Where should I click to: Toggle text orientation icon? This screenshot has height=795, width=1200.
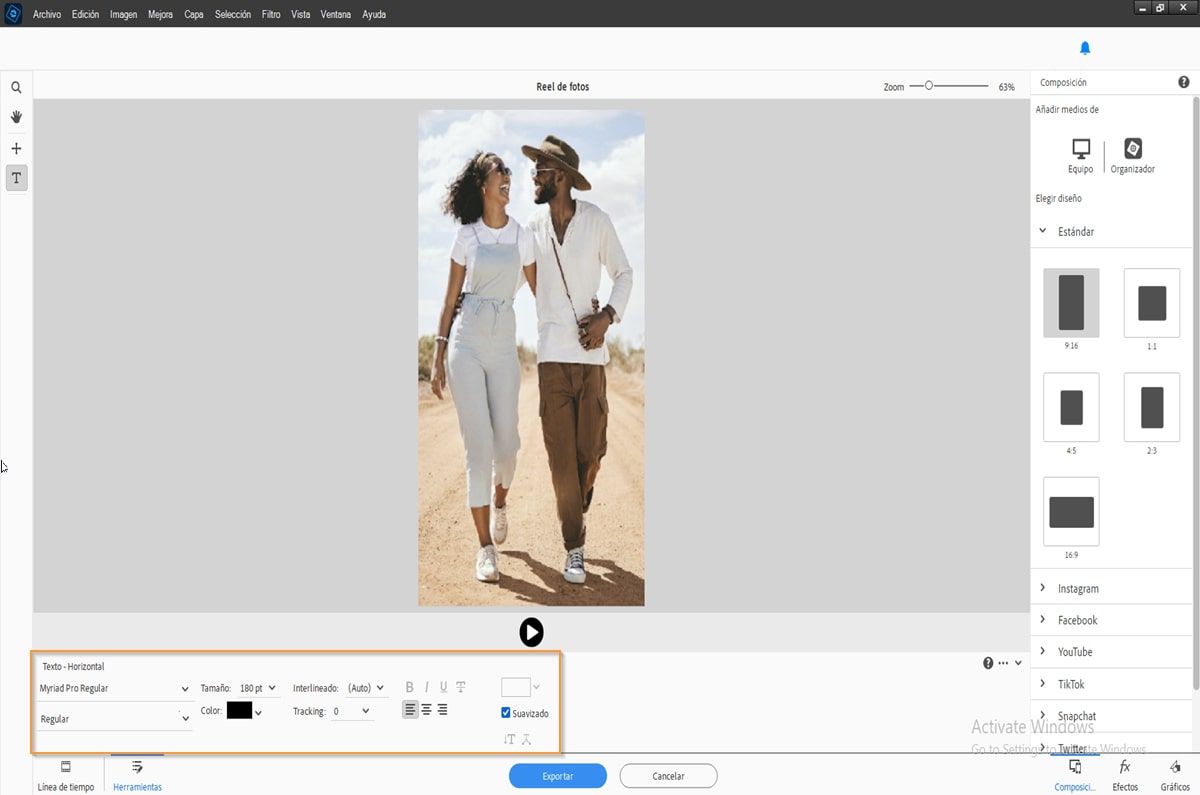coord(510,739)
